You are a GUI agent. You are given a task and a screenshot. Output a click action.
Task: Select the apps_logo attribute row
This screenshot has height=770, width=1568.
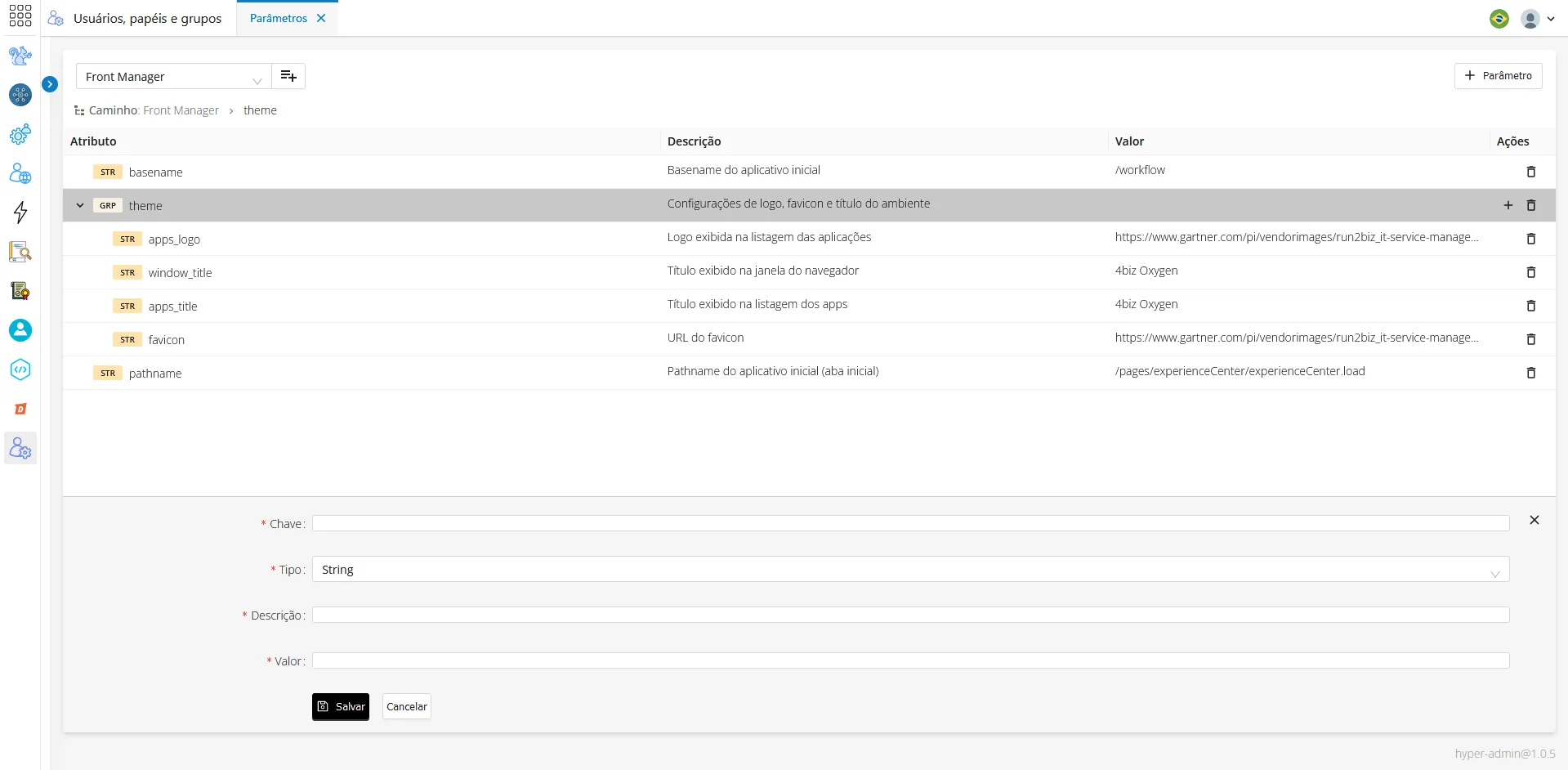tap(809, 239)
